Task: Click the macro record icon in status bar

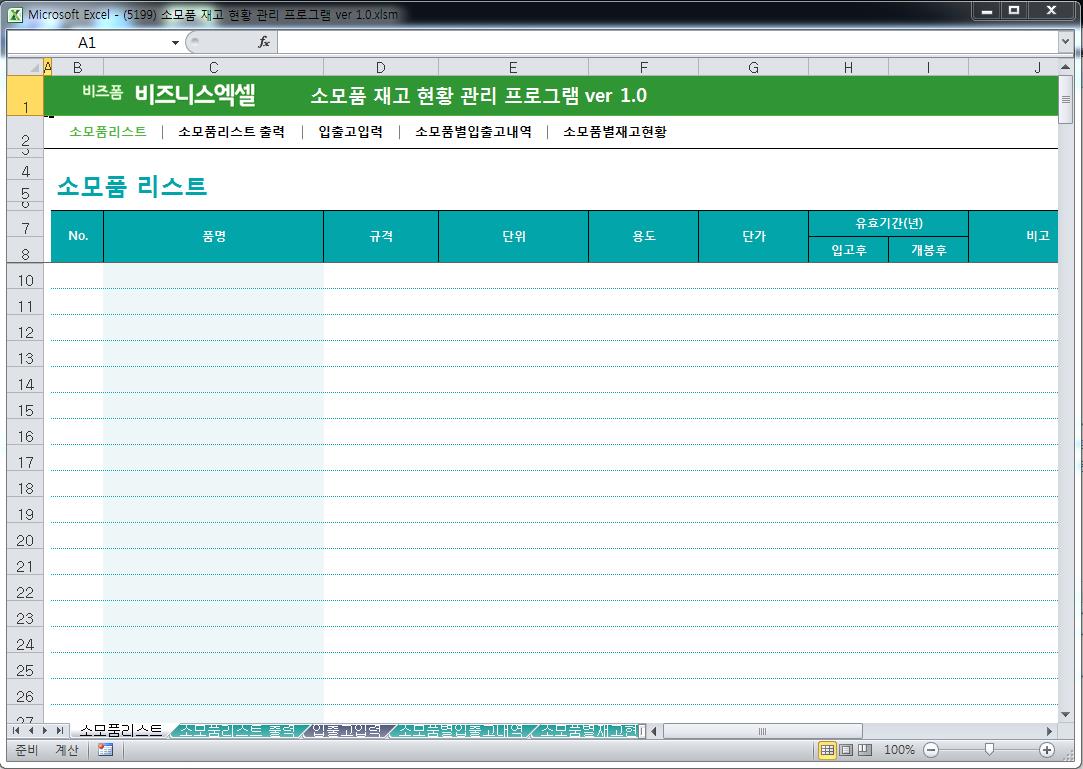Action: (x=105, y=750)
